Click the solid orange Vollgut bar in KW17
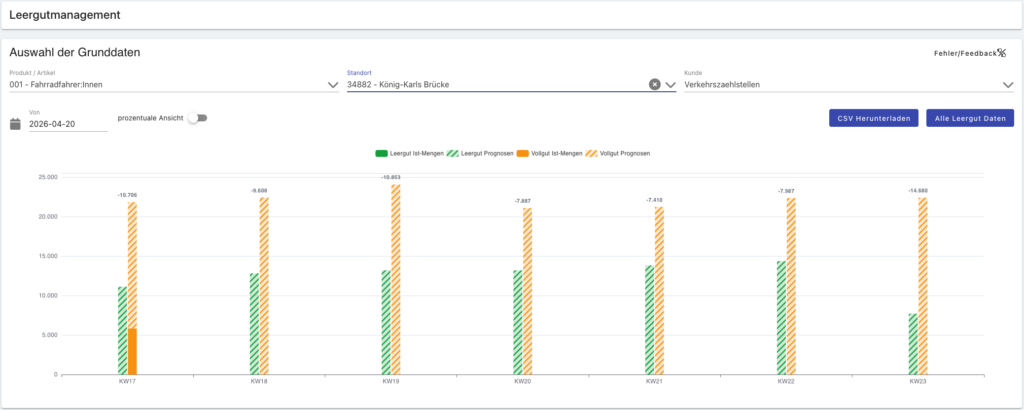Screen dimensions: 1024x410 (x=132, y=351)
